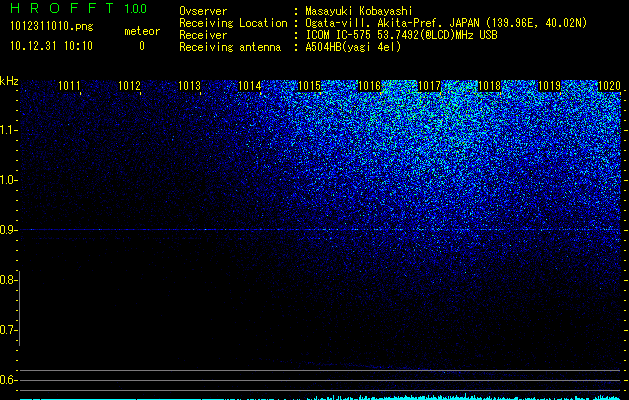The image size is (629, 400).
Task: Click the horizontal carrier line at 0.9 kHz
Action: [x=320, y=229]
